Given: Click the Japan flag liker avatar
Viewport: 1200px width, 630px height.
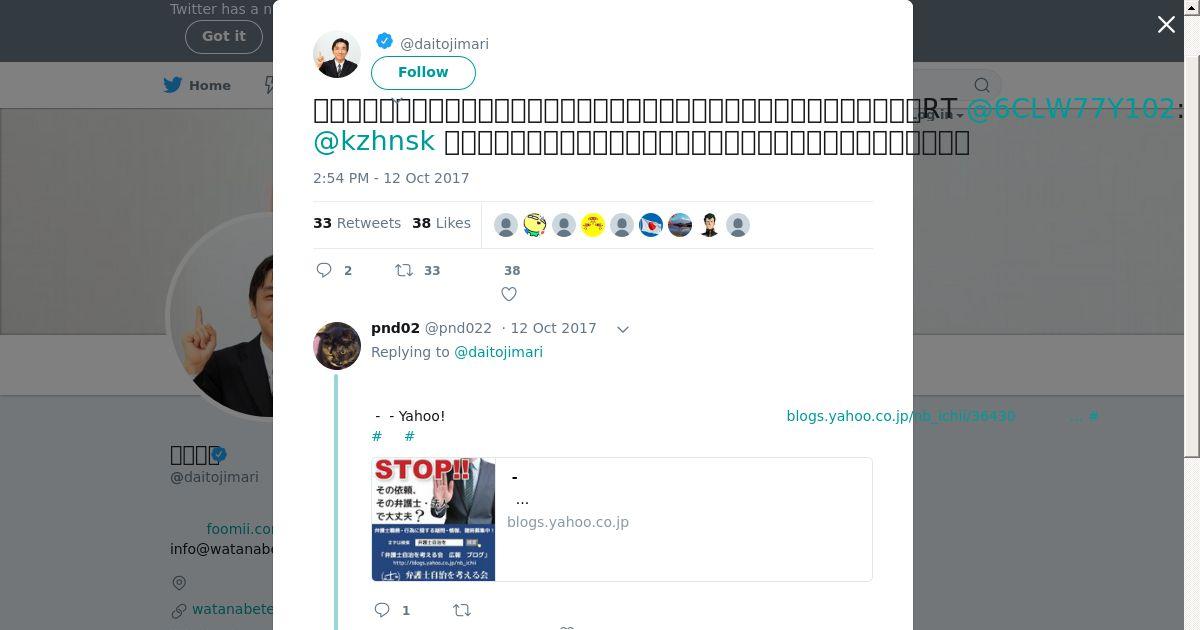Looking at the screenshot, I should (x=651, y=225).
